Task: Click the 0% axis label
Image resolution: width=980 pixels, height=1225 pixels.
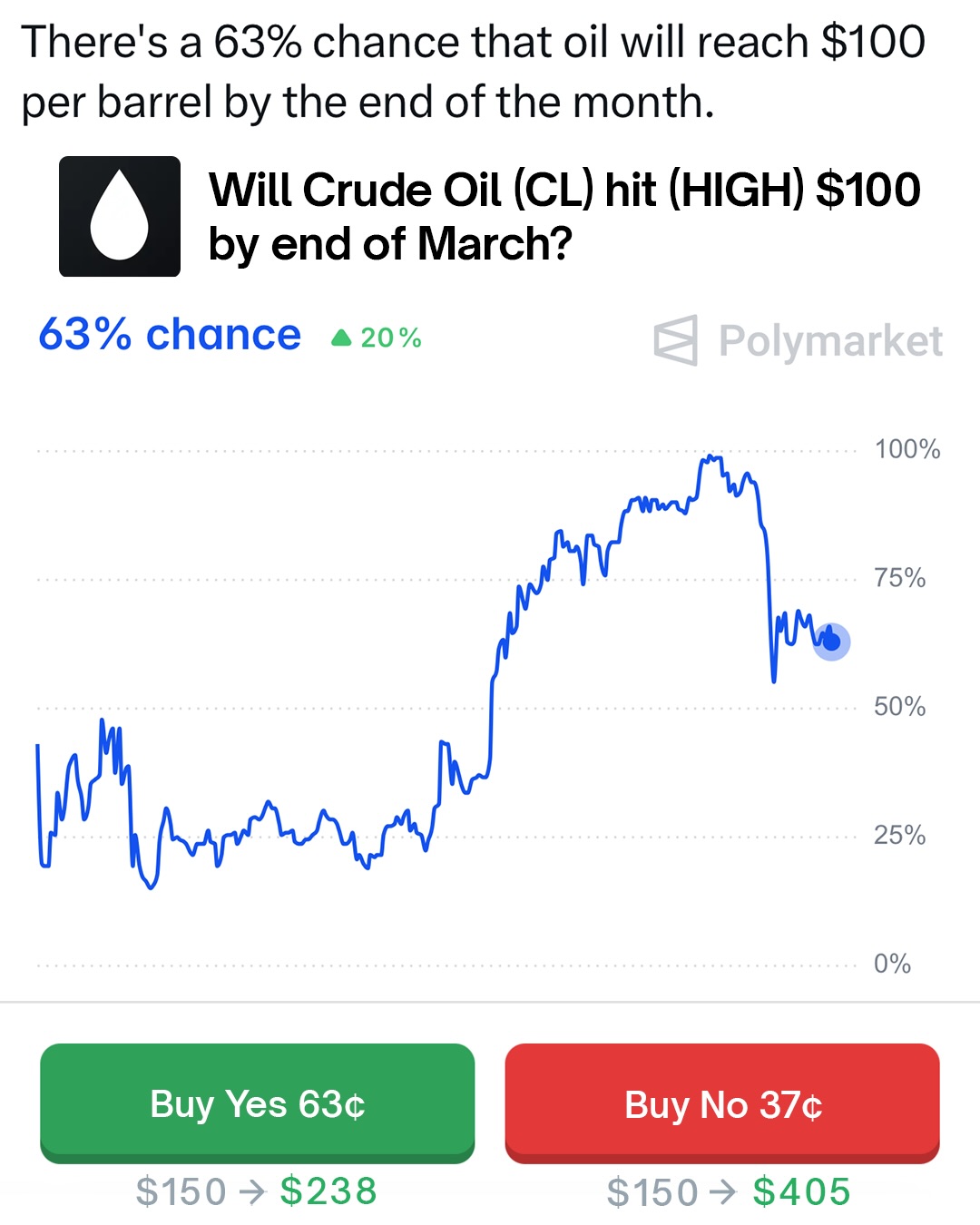Action: point(892,964)
